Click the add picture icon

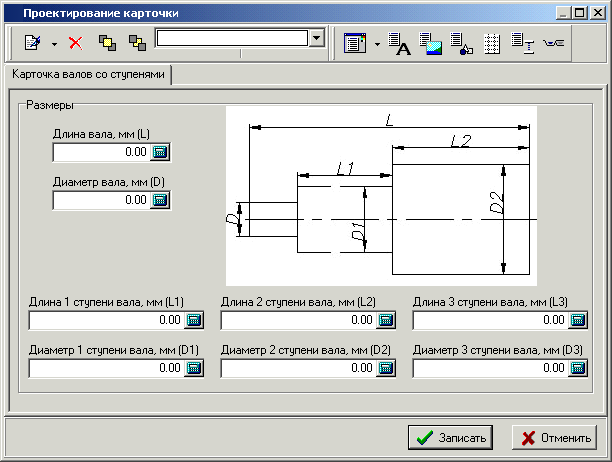(431, 43)
